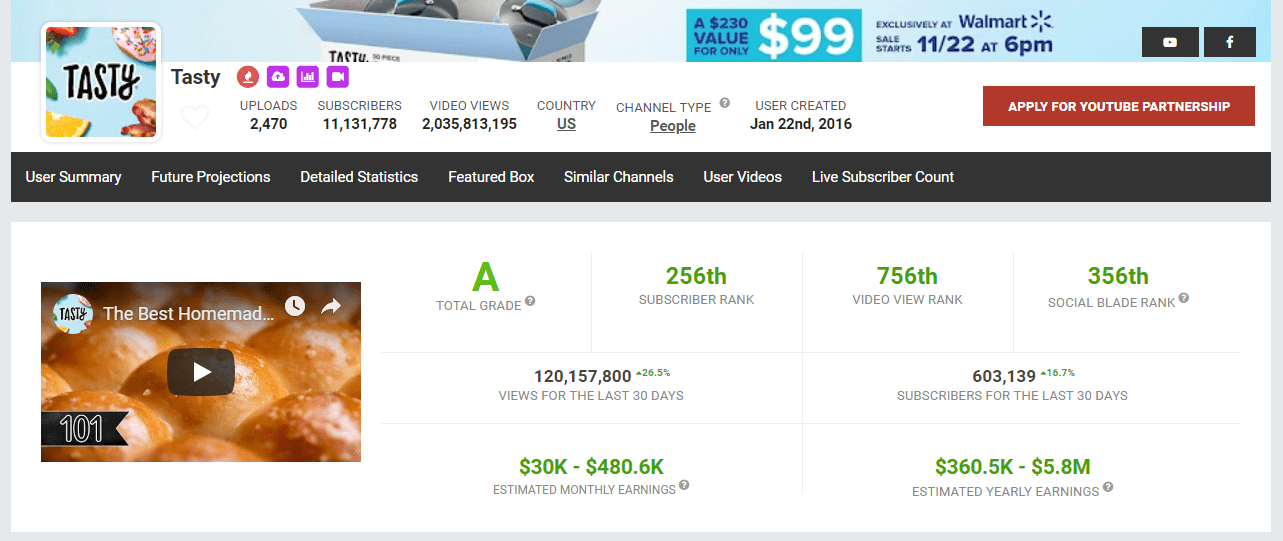The image size is (1283, 541).
Task: Click the Tasty channel avatar image
Action: [x=101, y=83]
